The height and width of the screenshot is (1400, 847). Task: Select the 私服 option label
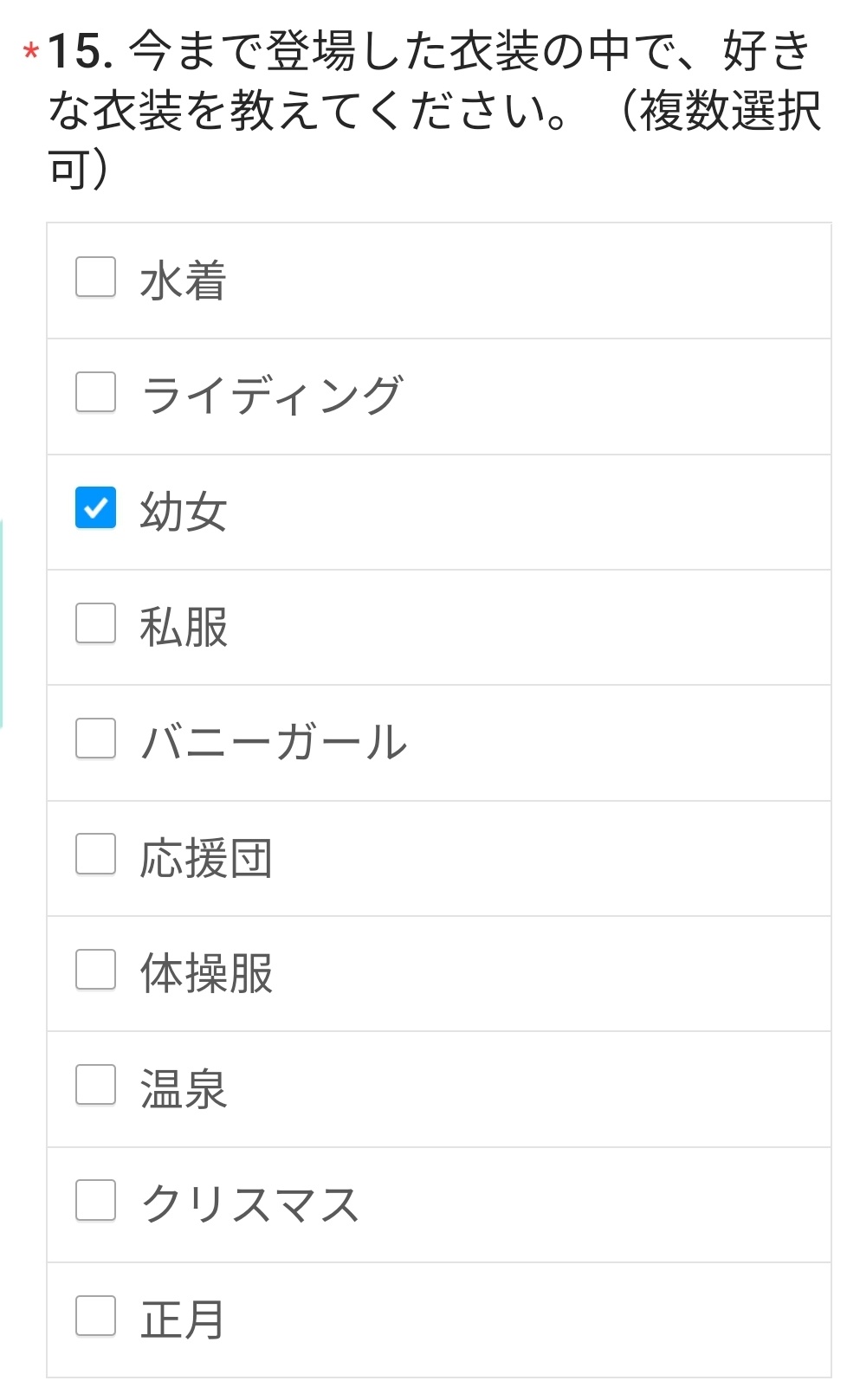(x=184, y=628)
